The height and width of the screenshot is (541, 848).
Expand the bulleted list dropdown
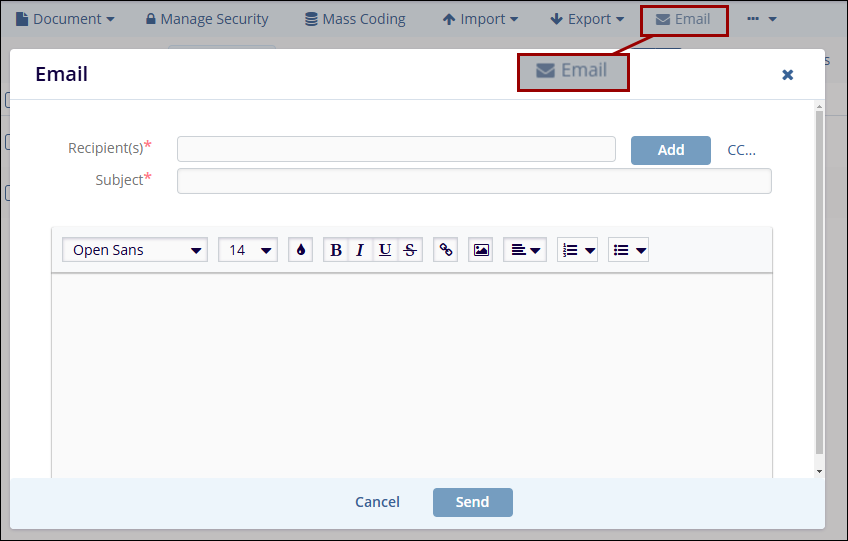[629, 250]
